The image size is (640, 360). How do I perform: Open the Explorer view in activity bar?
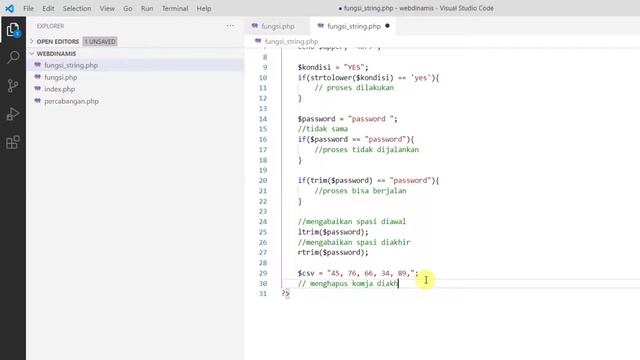coord(13,29)
